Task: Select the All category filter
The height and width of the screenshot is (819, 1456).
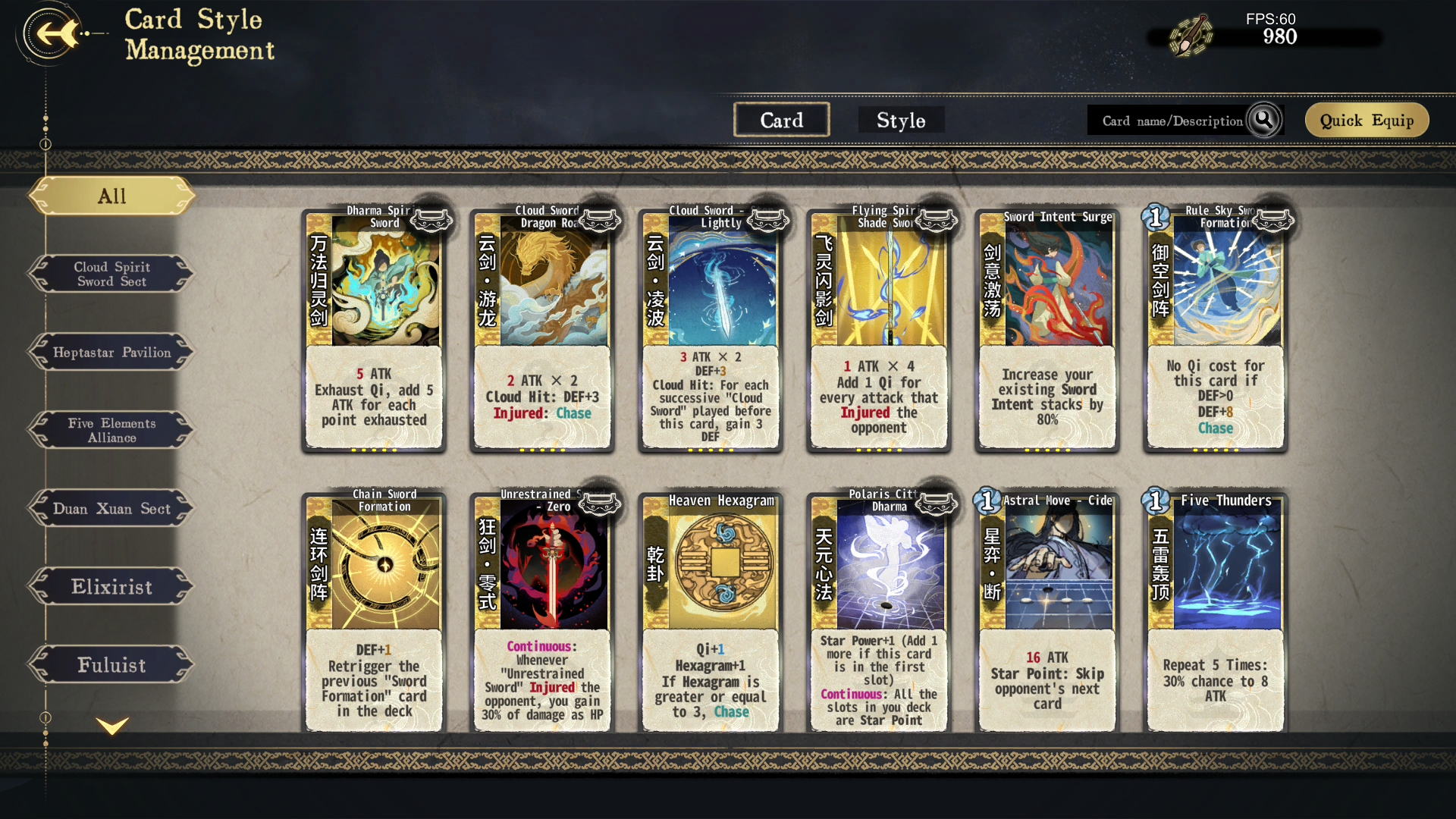Action: pyautogui.click(x=111, y=196)
